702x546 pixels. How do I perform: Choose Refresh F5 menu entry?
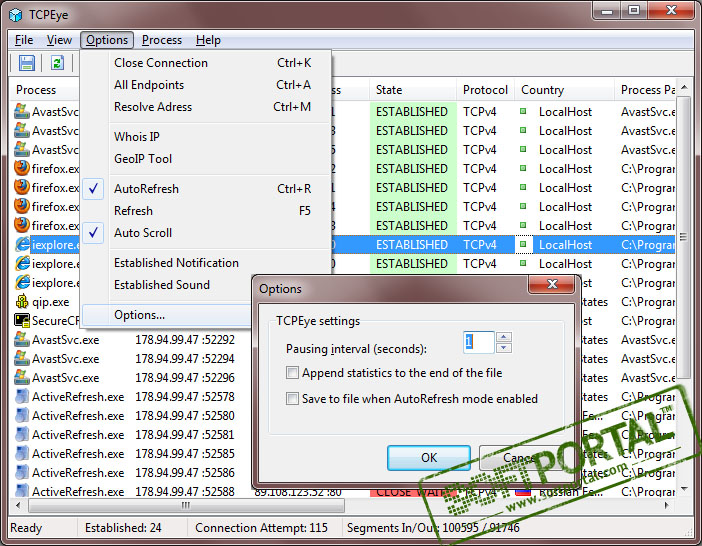pyautogui.click(x=206, y=211)
